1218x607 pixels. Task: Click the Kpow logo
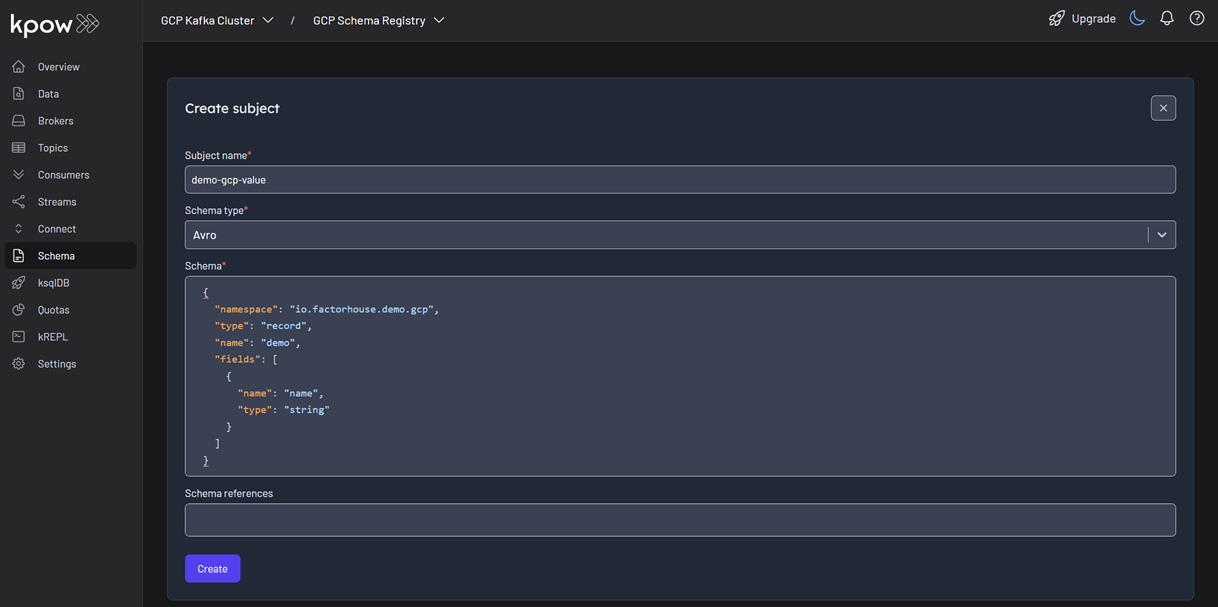point(55,24)
